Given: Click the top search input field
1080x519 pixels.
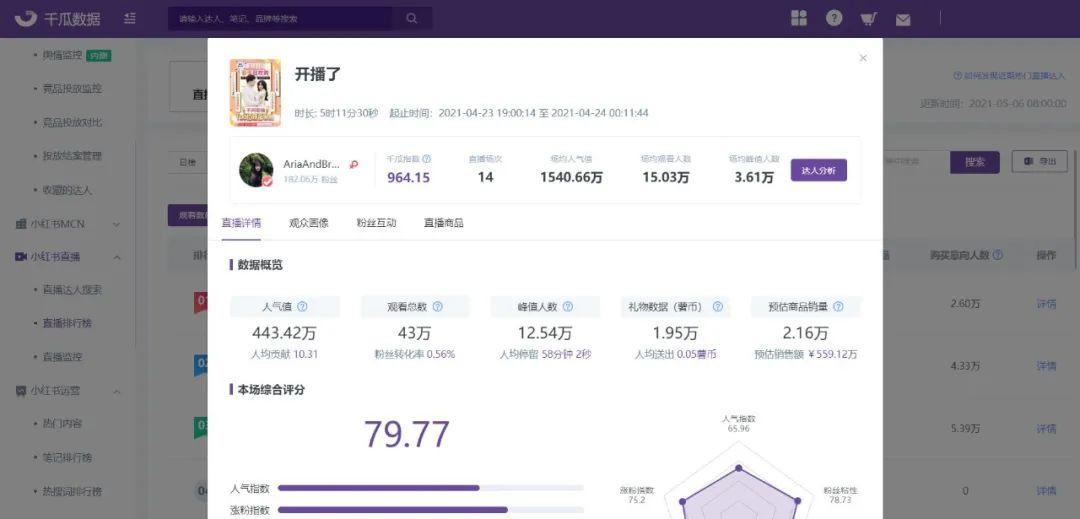Looking at the screenshot, I should coord(280,19).
